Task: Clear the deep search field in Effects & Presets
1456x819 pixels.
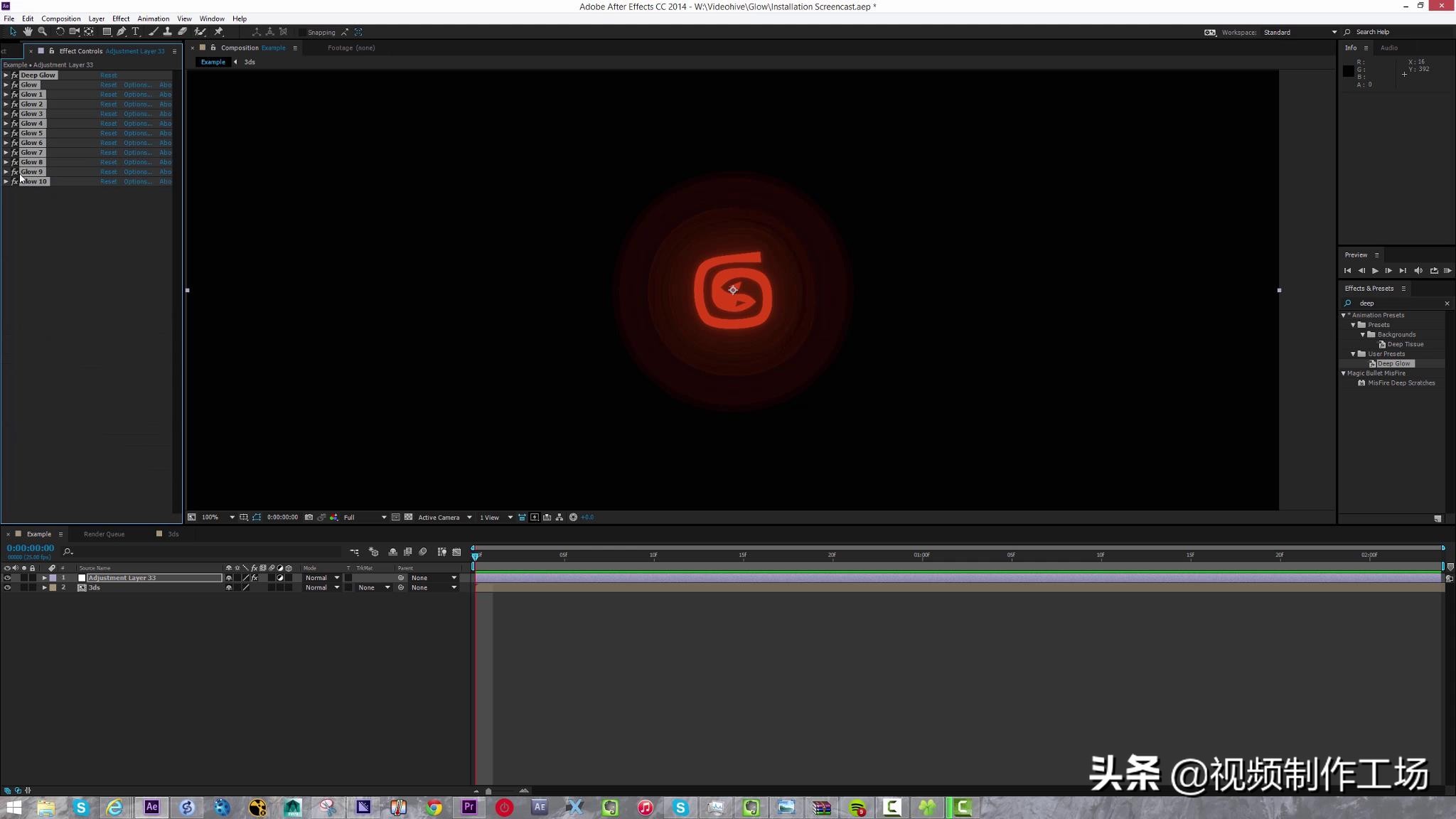Action: [x=1446, y=303]
